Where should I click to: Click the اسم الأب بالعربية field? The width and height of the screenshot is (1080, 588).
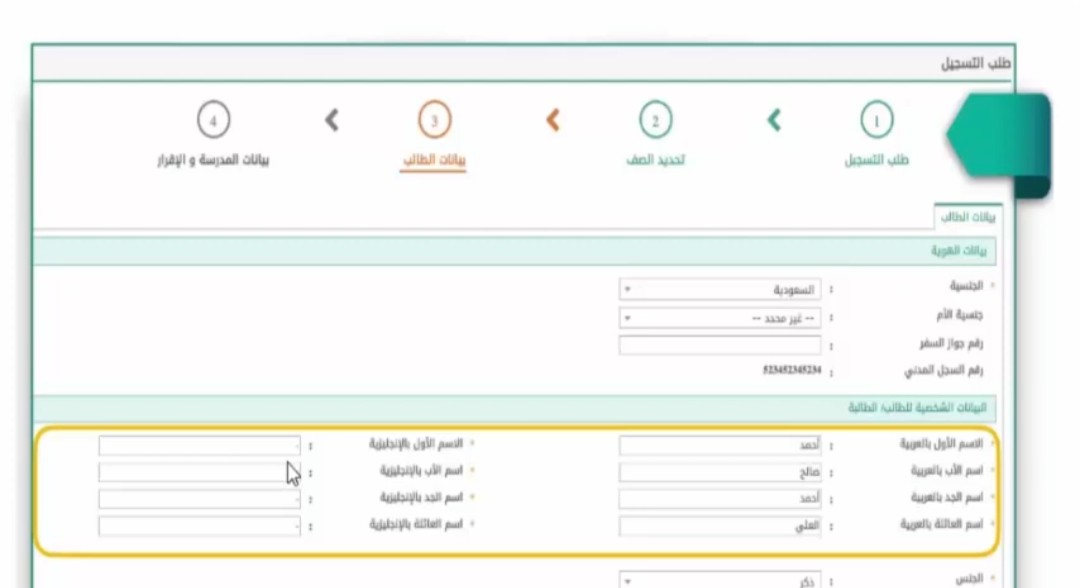(720, 472)
